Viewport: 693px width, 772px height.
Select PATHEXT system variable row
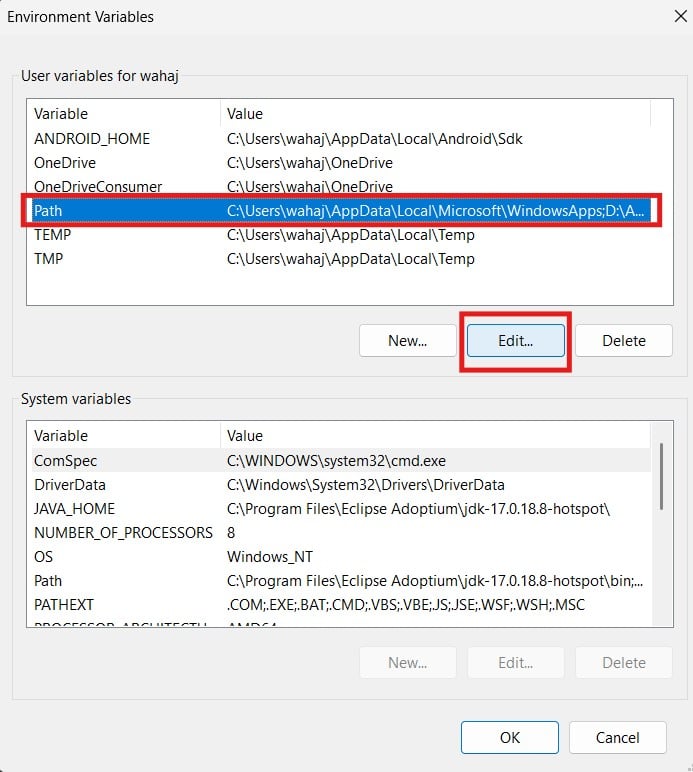click(x=64, y=605)
